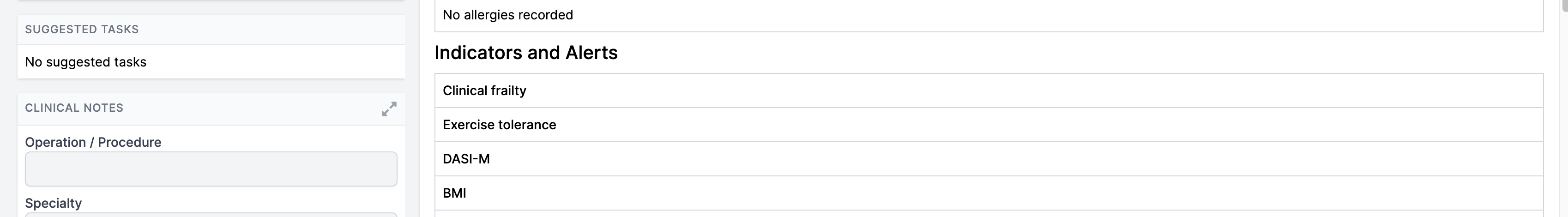The width and height of the screenshot is (1568, 217).
Task: Click the gutter between sidebar and main content
Action: pos(419,121)
